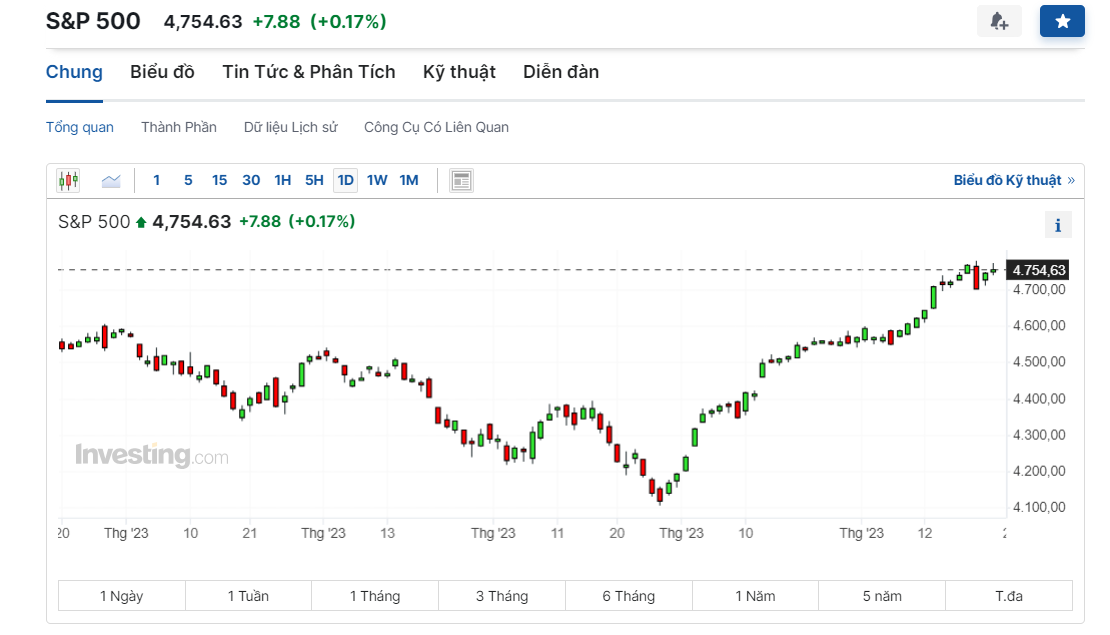Open the Chung tab
The height and width of the screenshot is (635, 1110).
pos(74,72)
